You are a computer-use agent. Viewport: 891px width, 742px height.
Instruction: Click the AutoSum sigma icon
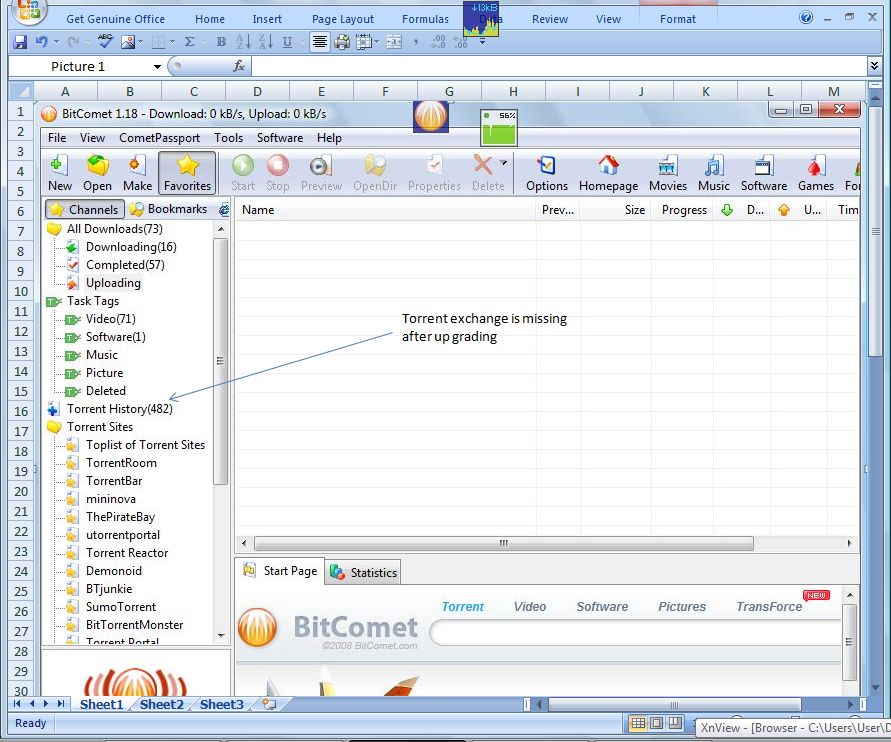190,41
